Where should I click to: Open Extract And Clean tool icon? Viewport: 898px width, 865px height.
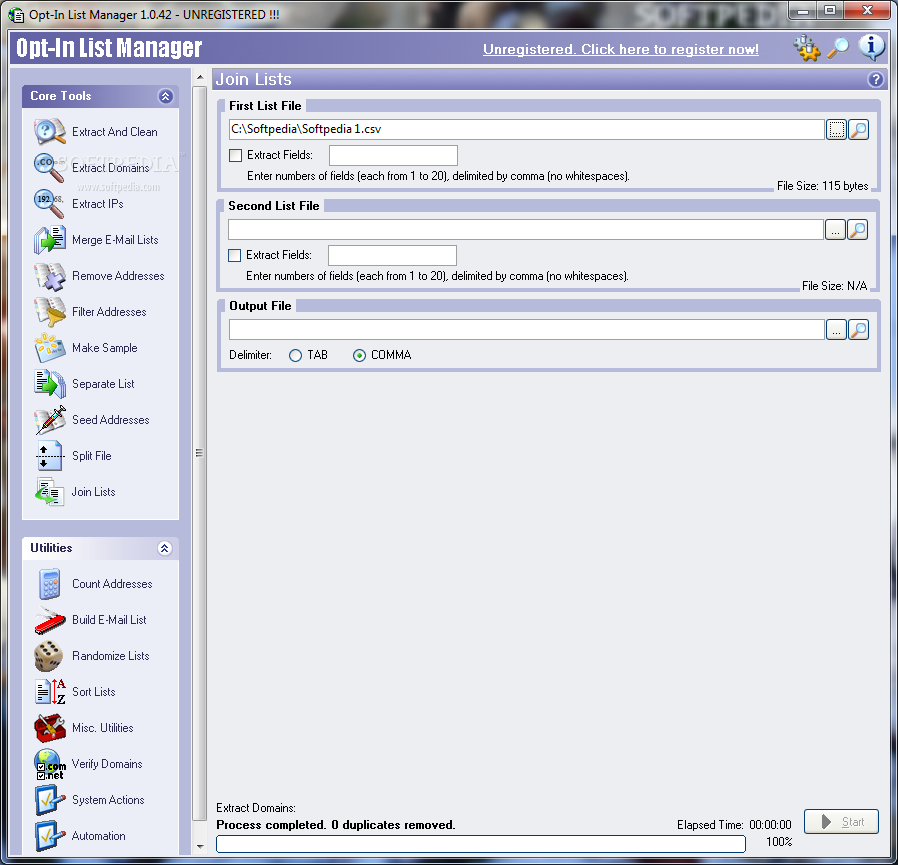pos(49,132)
